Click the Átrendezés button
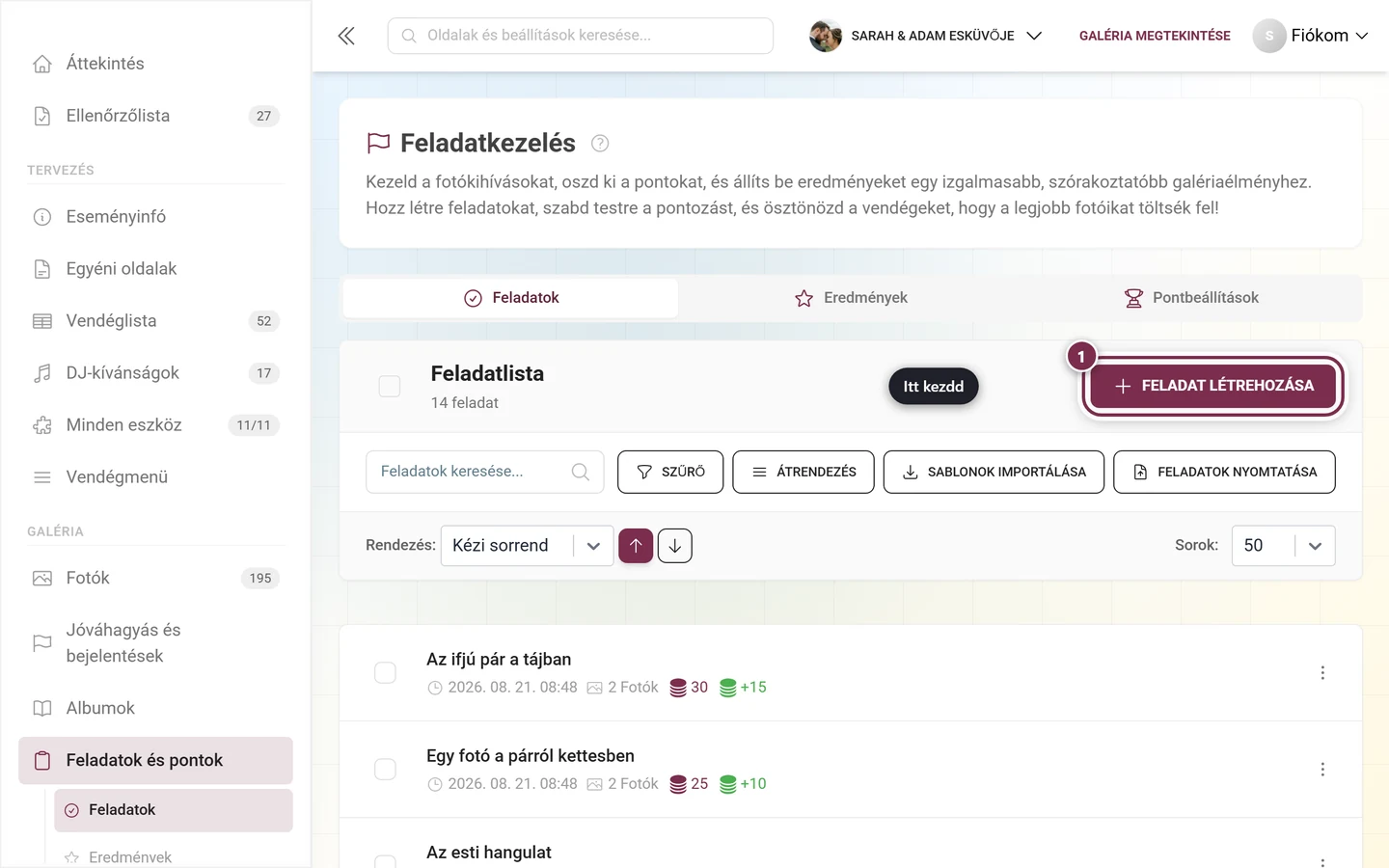This screenshot has height=868, width=1389. (x=803, y=472)
